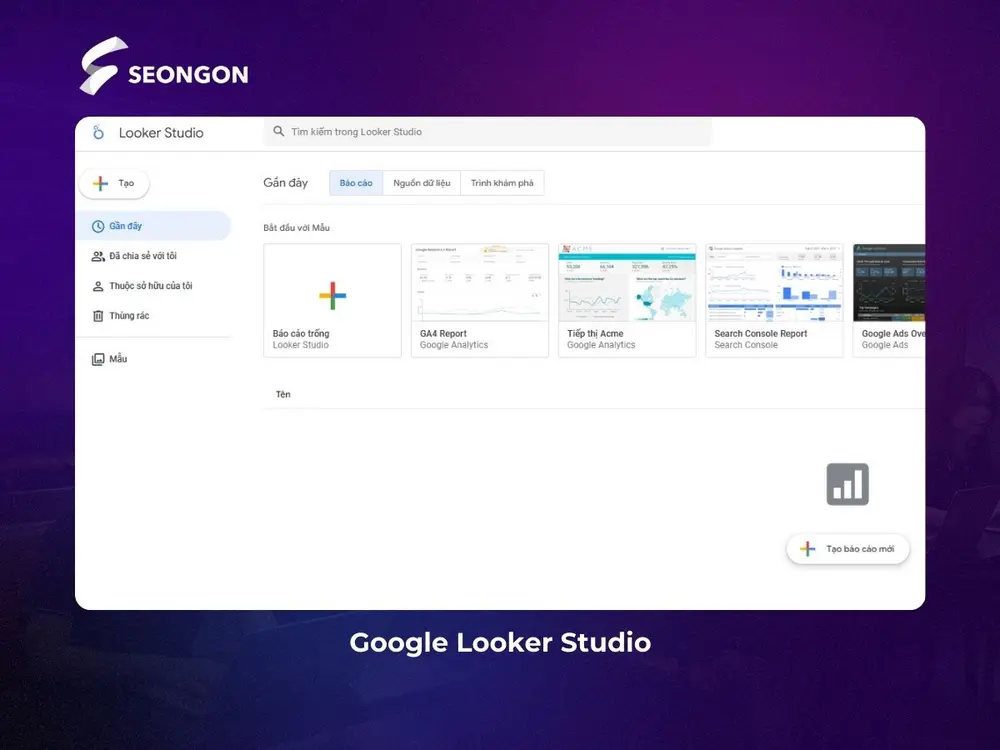Image resolution: width=1000 pixels, height=750 pixels.
Task: Click the gray bar chart icon
Action: tap(848, 484)
